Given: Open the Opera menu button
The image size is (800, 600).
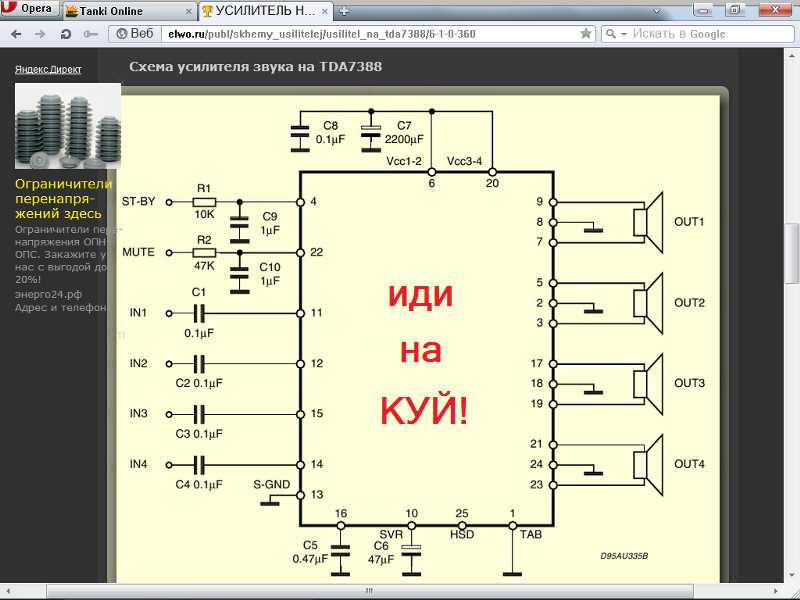Looking at the screenshot, I should tap(27, 9).
